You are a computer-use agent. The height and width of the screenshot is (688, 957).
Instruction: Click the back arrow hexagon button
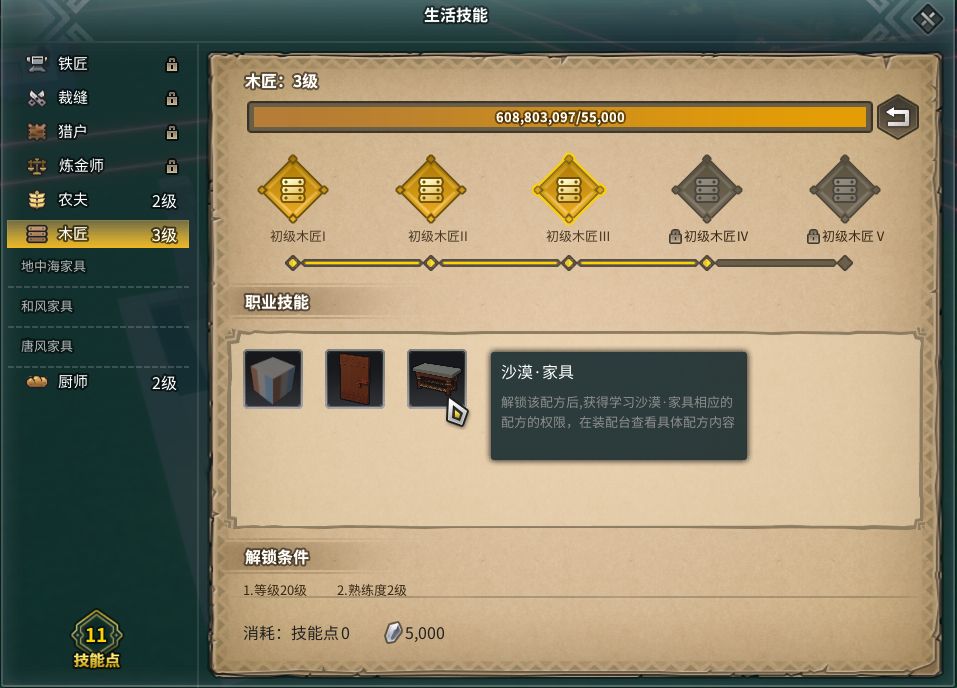coord(898,117)
